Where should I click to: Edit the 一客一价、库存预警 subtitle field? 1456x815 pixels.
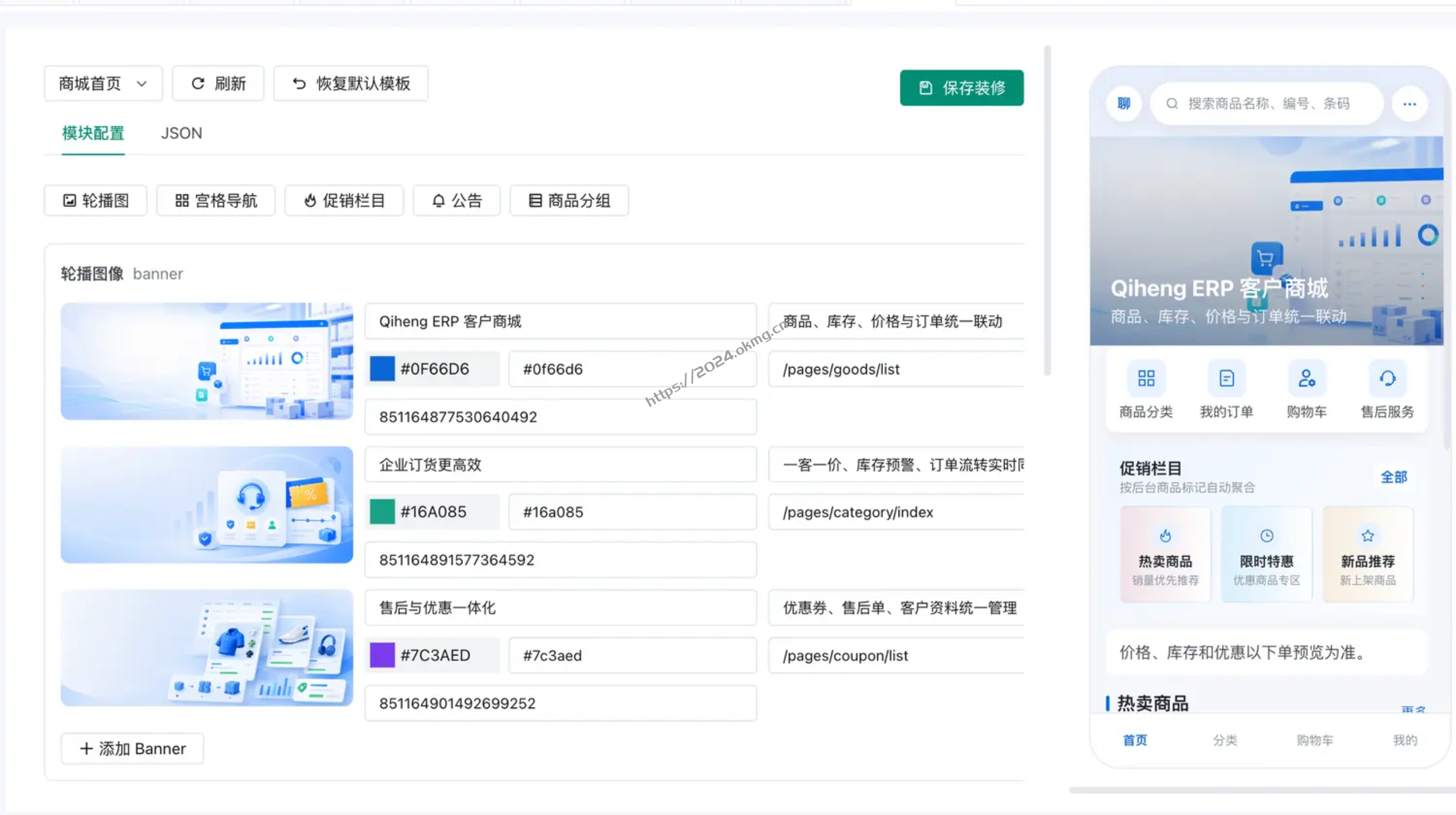point(896,464)
